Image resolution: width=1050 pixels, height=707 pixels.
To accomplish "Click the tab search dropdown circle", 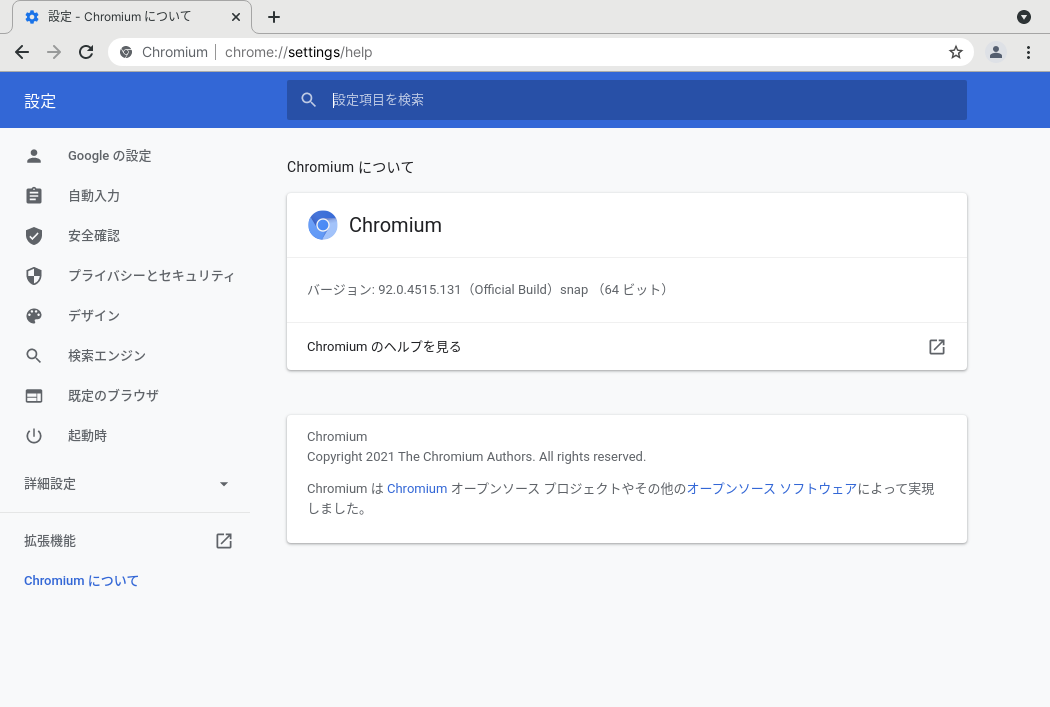I will (x=1024, y=17).
